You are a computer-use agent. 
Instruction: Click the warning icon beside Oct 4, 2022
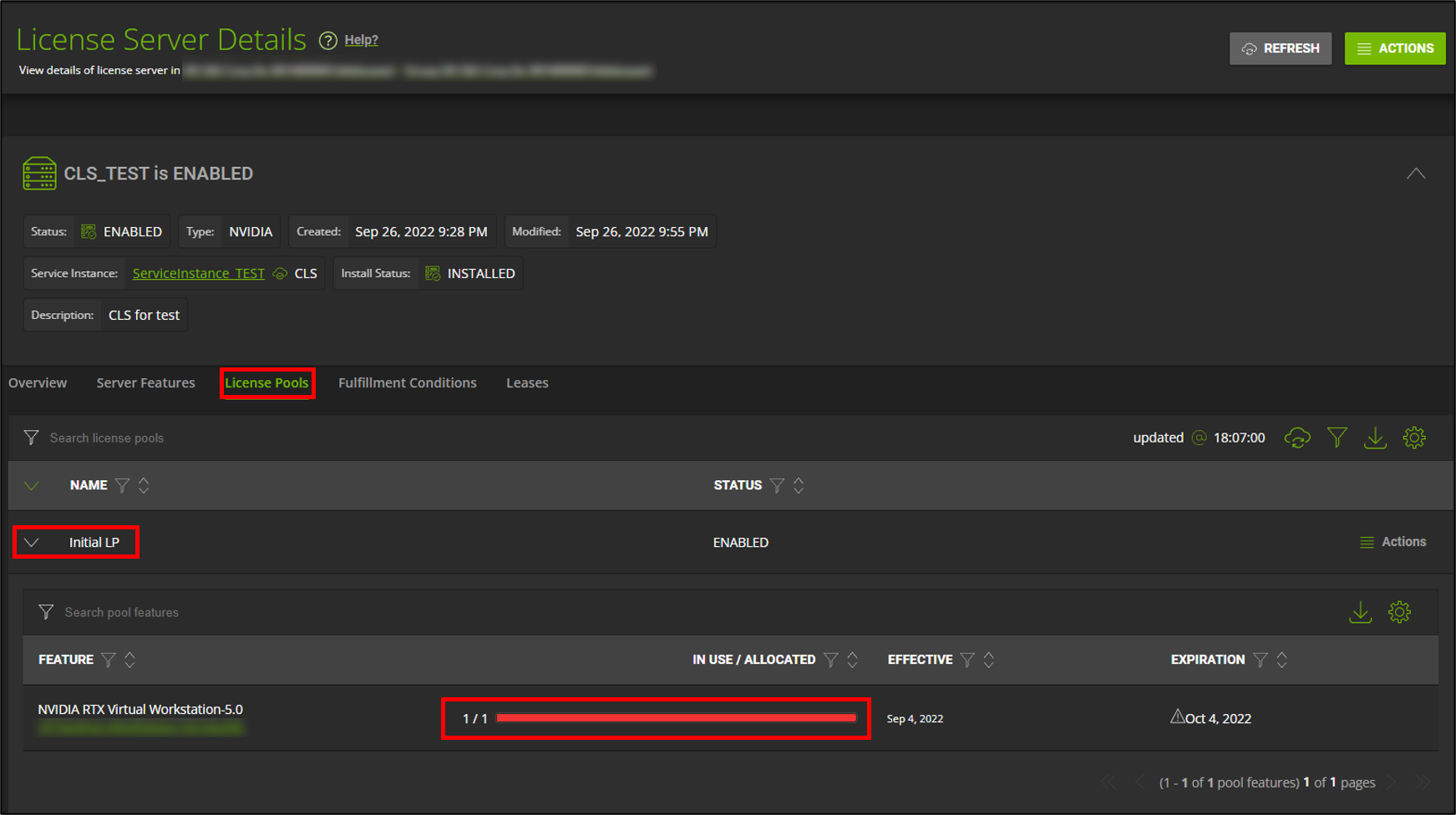pyautogui.click(x=1177, y=716)
